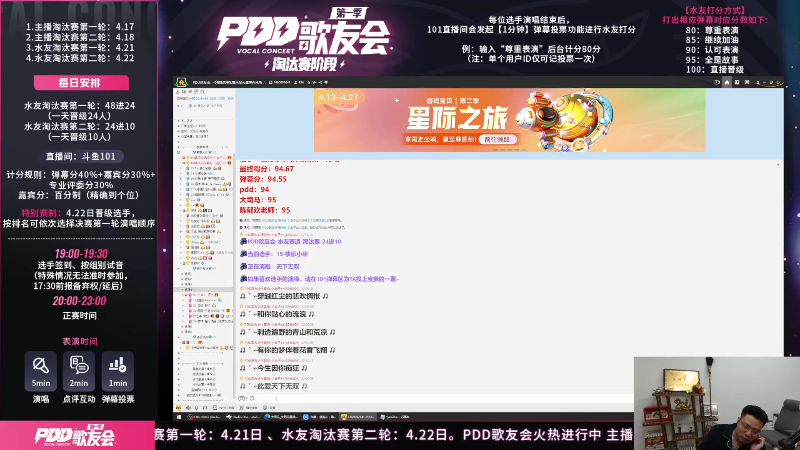Open the emoji picker beside chat input
The image size is (800, 450).
[242, 398]
